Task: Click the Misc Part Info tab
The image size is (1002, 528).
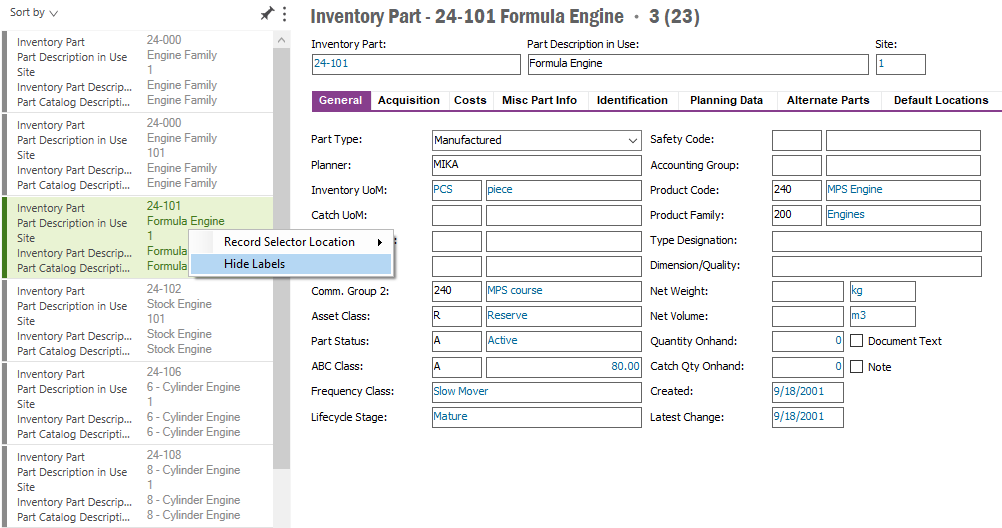Action: [539, 100]
